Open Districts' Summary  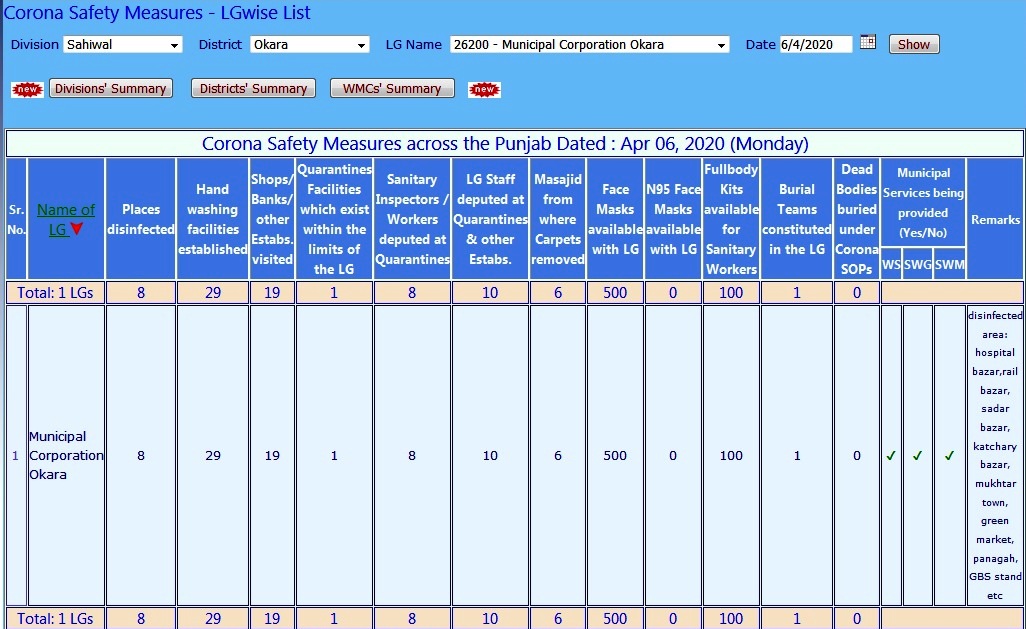253,88
